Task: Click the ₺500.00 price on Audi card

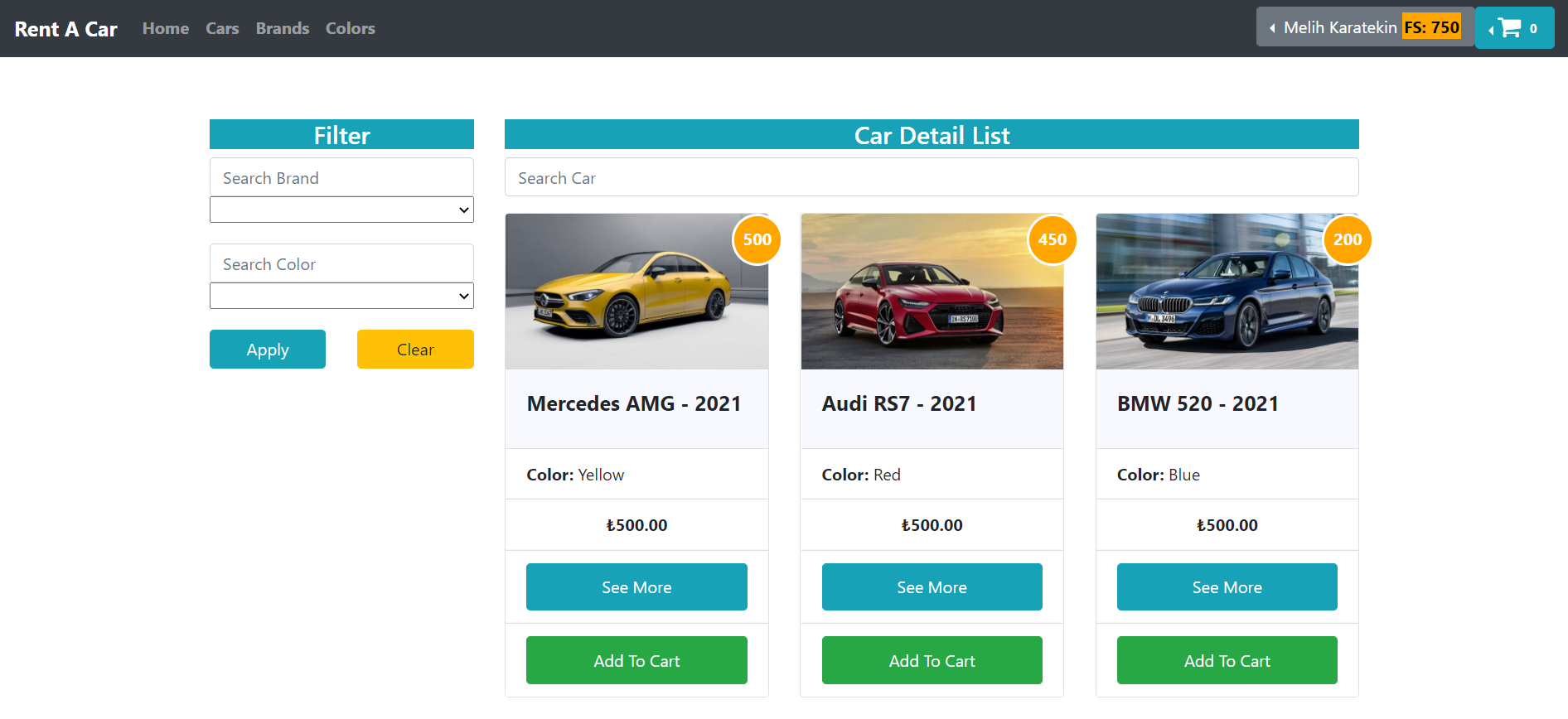Action: [932, 525]
